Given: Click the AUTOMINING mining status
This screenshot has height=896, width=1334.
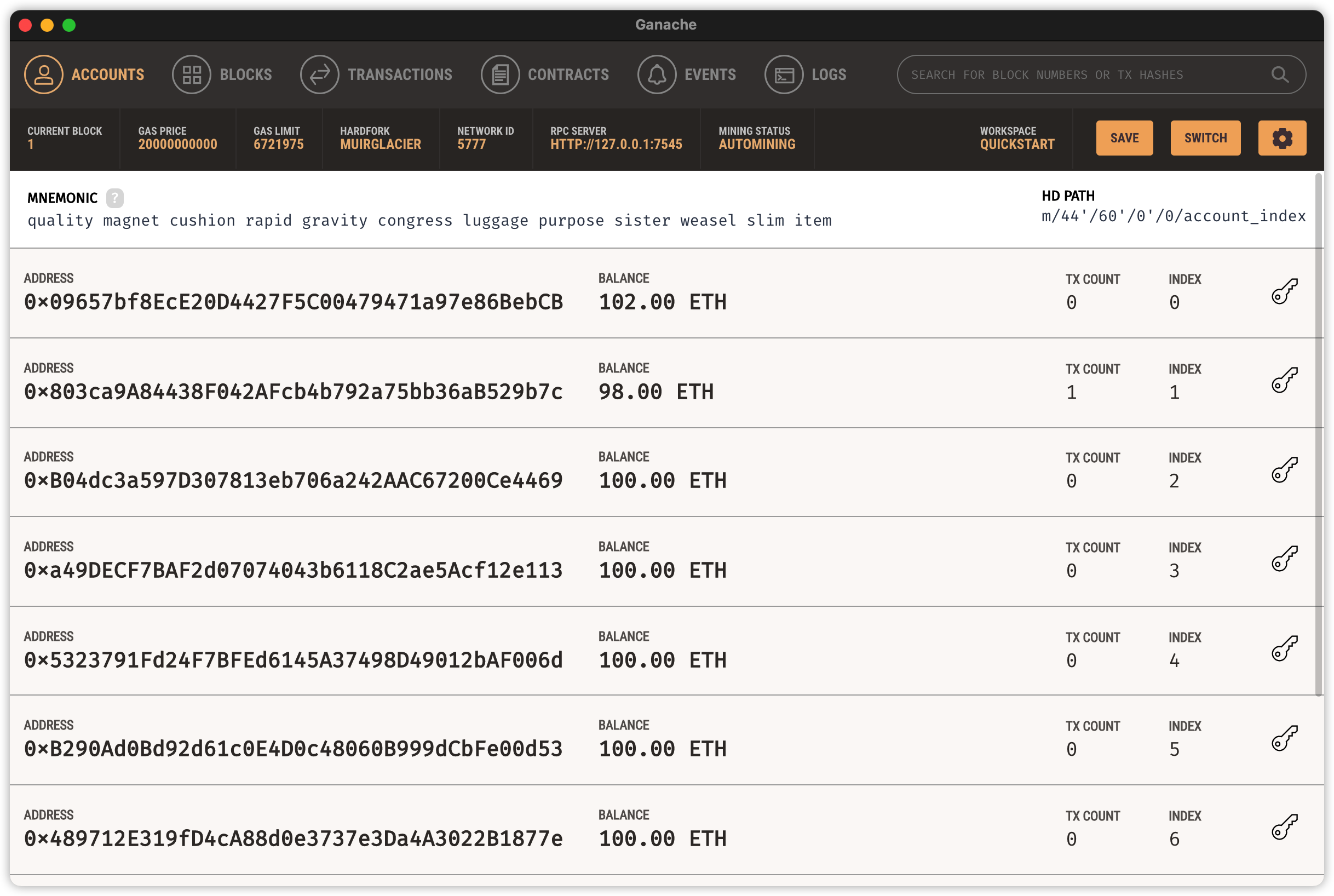Looking at the screenshot, I should coord(756,145).
